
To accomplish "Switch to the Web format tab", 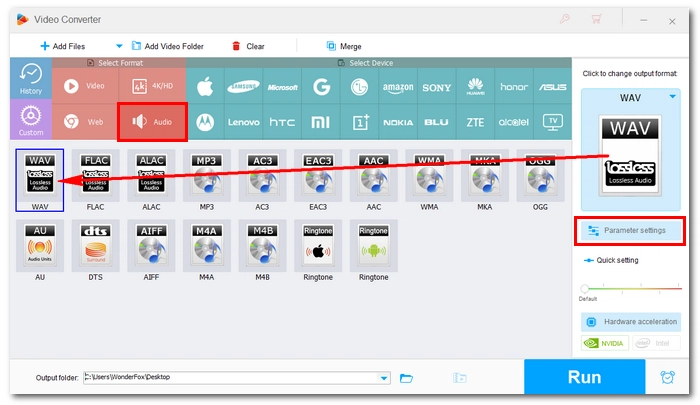I will tap(85, 122).
